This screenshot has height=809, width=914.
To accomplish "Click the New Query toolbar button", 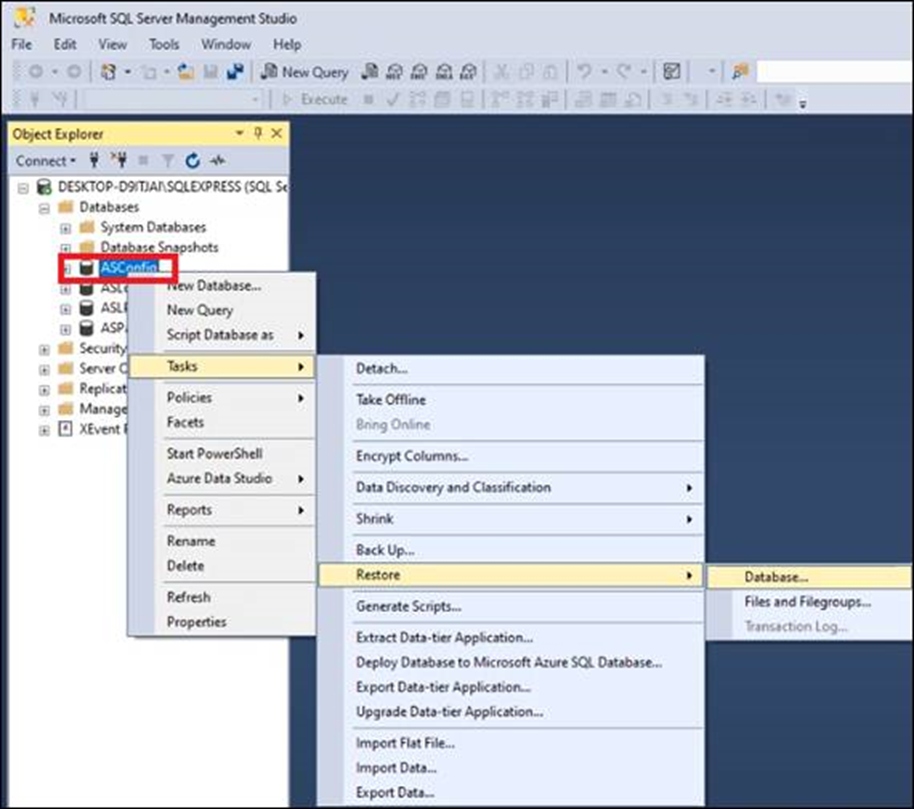I will pyautogui.click(x=304, y=72).
